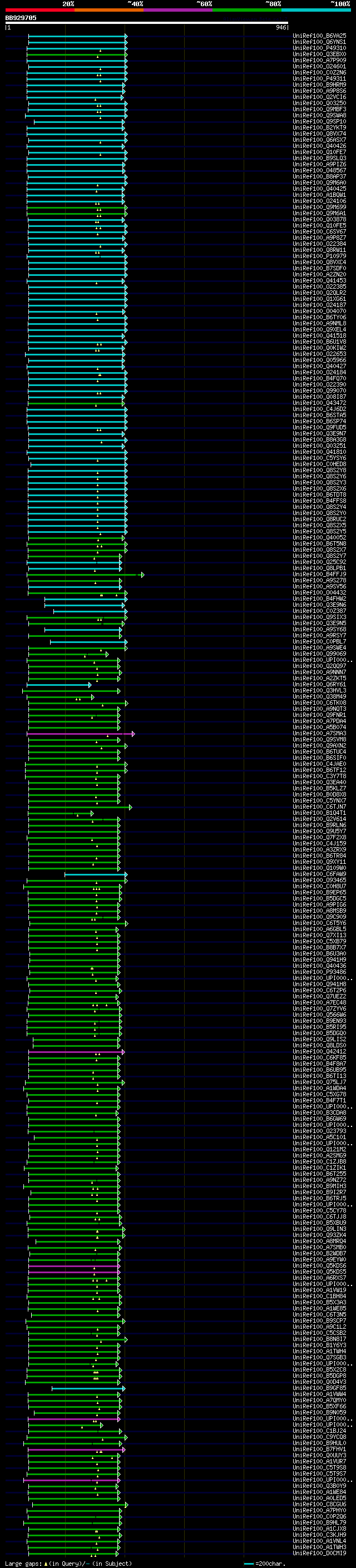Open hit UniRef100_Q25C92
Image resolution: width=356 pixels, height=1568 pixels.
pyautogui.click(x=319, y=562)
